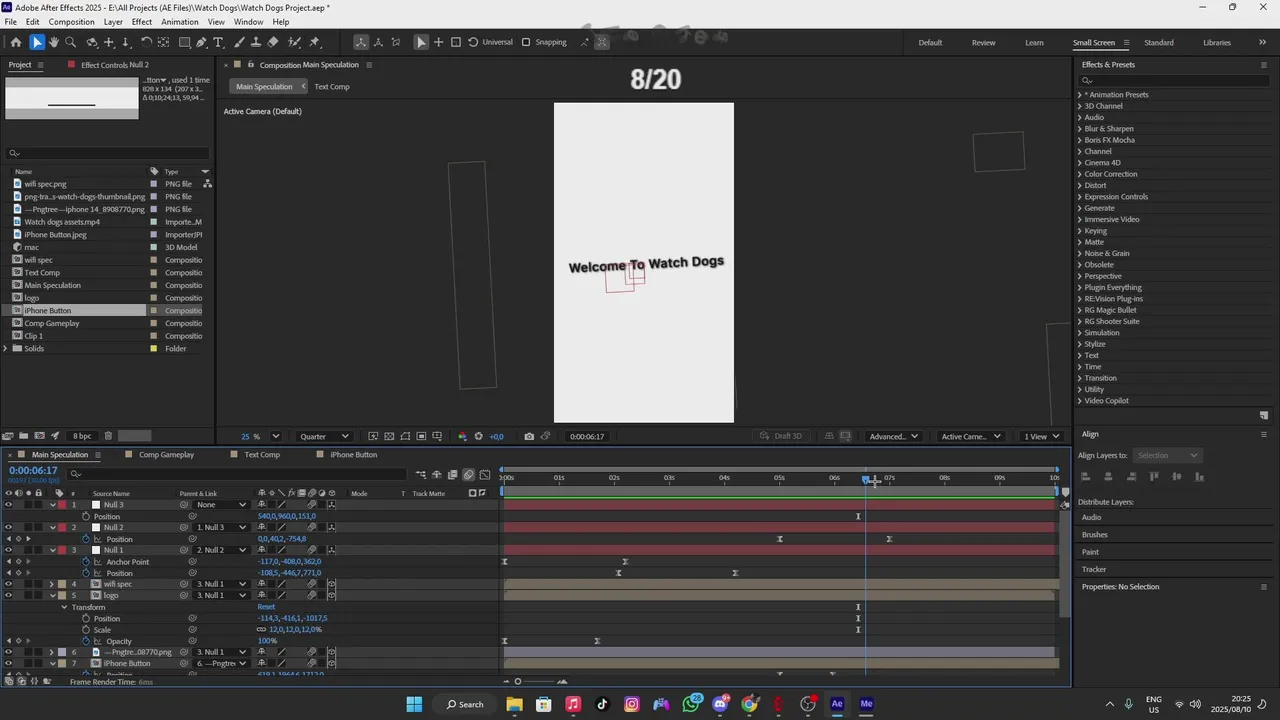Toggle Motion Blur enable icon in timeline
Image resolution: width=1280 pixels, height=720 pixels.
[x=468, y=474]
